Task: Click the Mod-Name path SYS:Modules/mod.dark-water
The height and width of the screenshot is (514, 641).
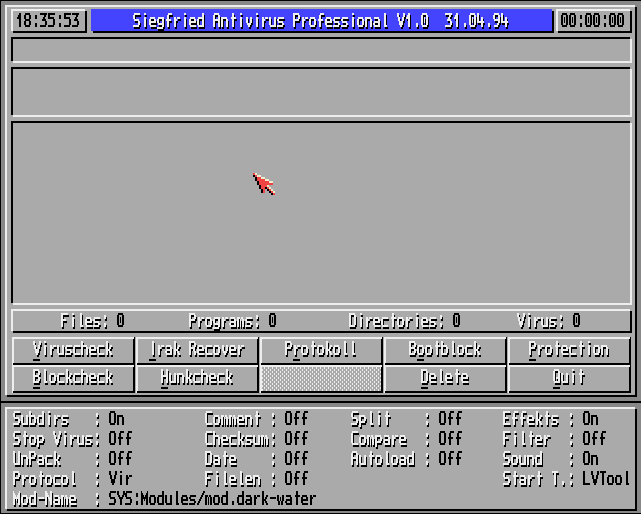Action: pyautogui.click(x=212, y=499)
